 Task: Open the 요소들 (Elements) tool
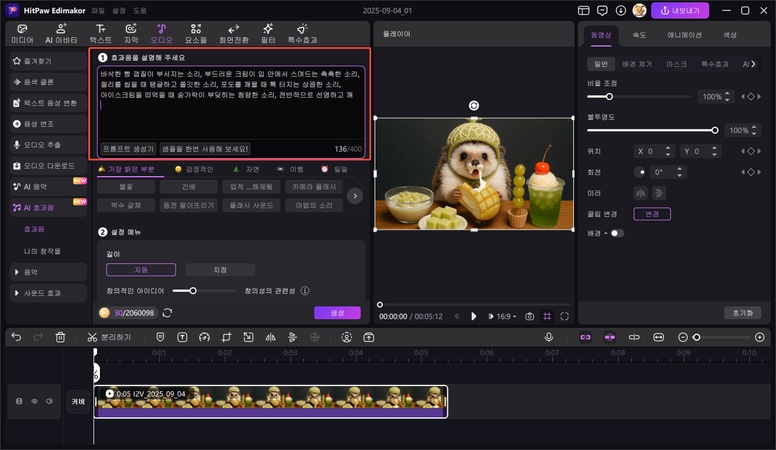click(x=196, y=34)
